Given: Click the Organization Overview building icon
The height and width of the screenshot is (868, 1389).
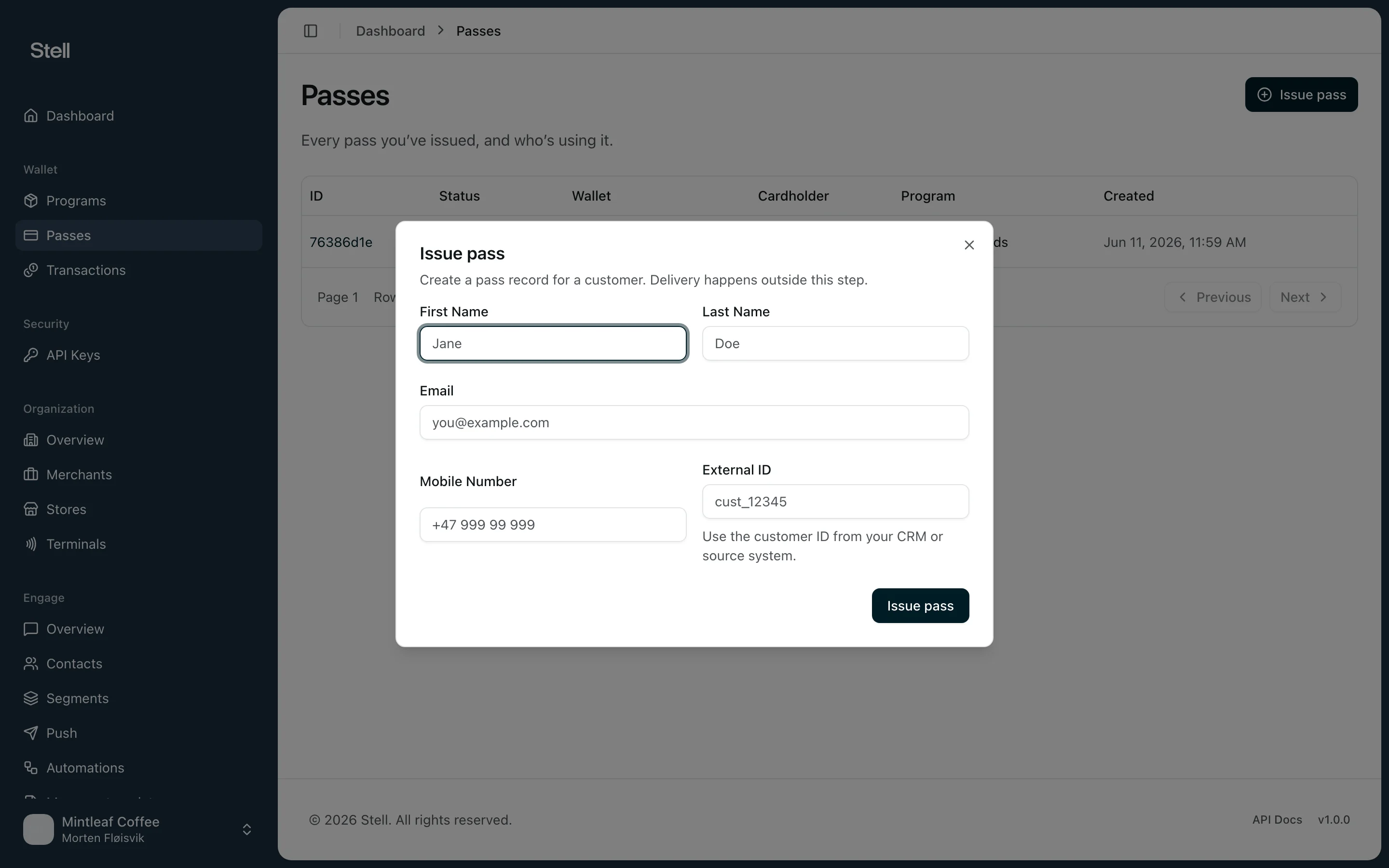Looking at the screenshot, I should click(31, 440).
